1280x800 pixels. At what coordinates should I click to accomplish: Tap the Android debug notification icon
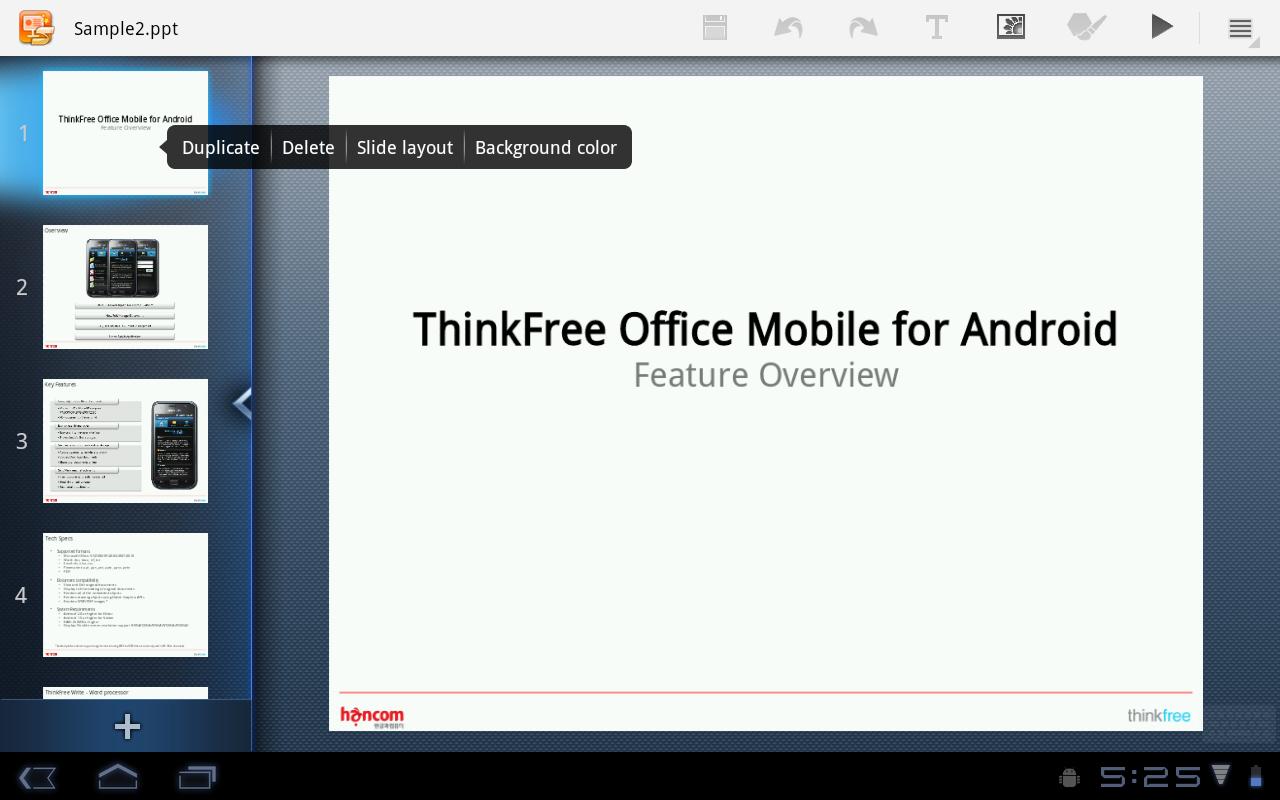tap(1069, 777)
